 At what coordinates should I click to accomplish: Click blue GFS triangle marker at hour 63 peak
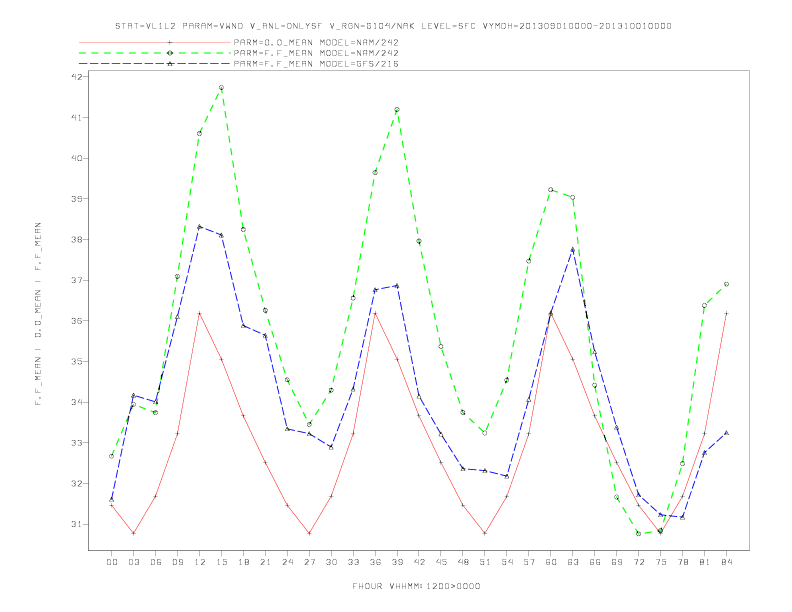(x=573, y=249)
